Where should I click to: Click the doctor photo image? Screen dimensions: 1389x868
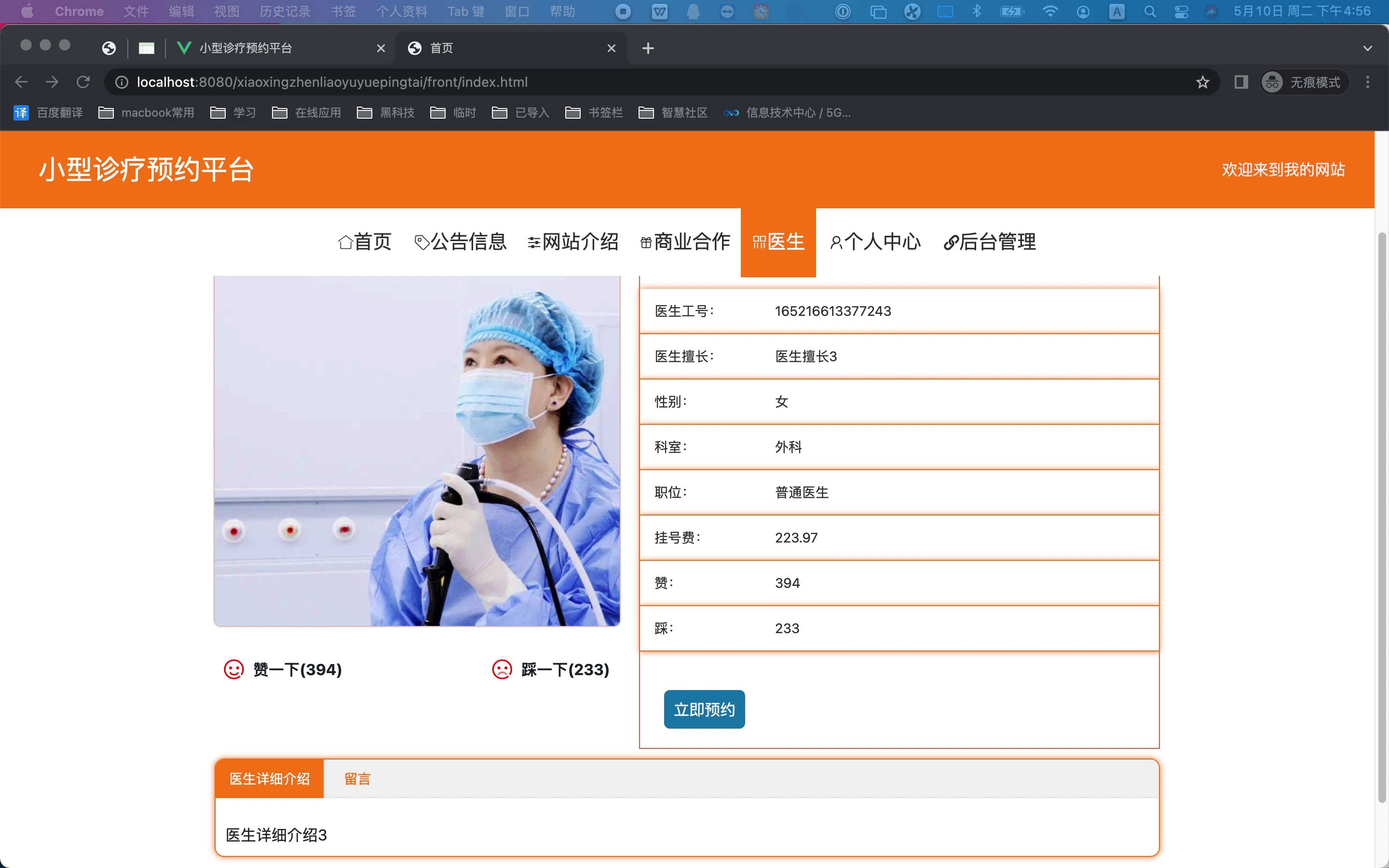coord(417,451)
